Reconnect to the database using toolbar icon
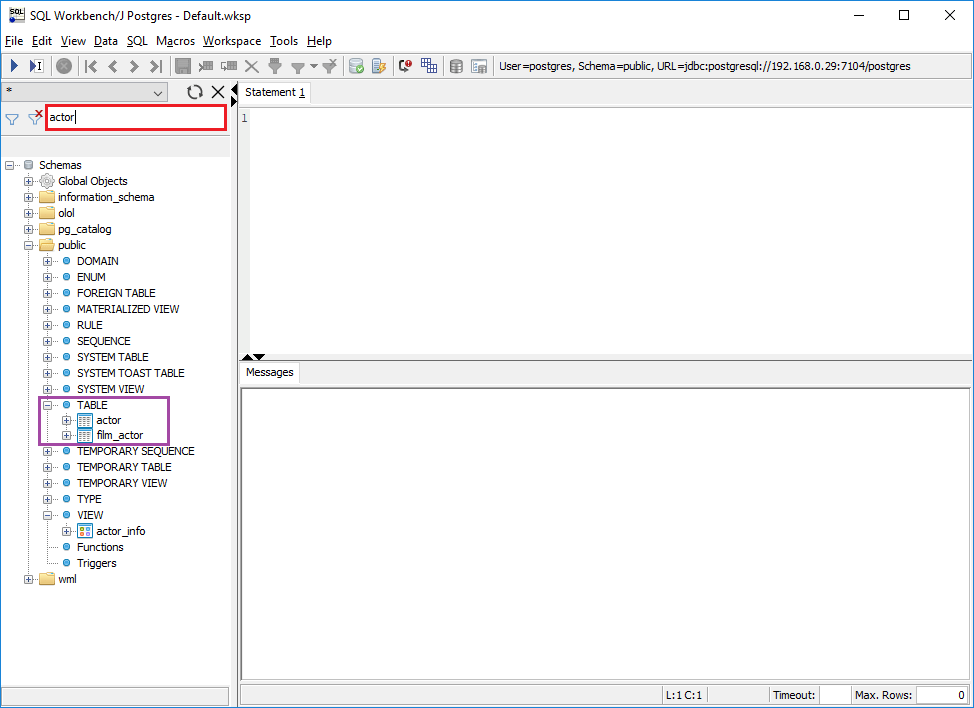Viewport: 974px width, 708px height. click(407, 66)
